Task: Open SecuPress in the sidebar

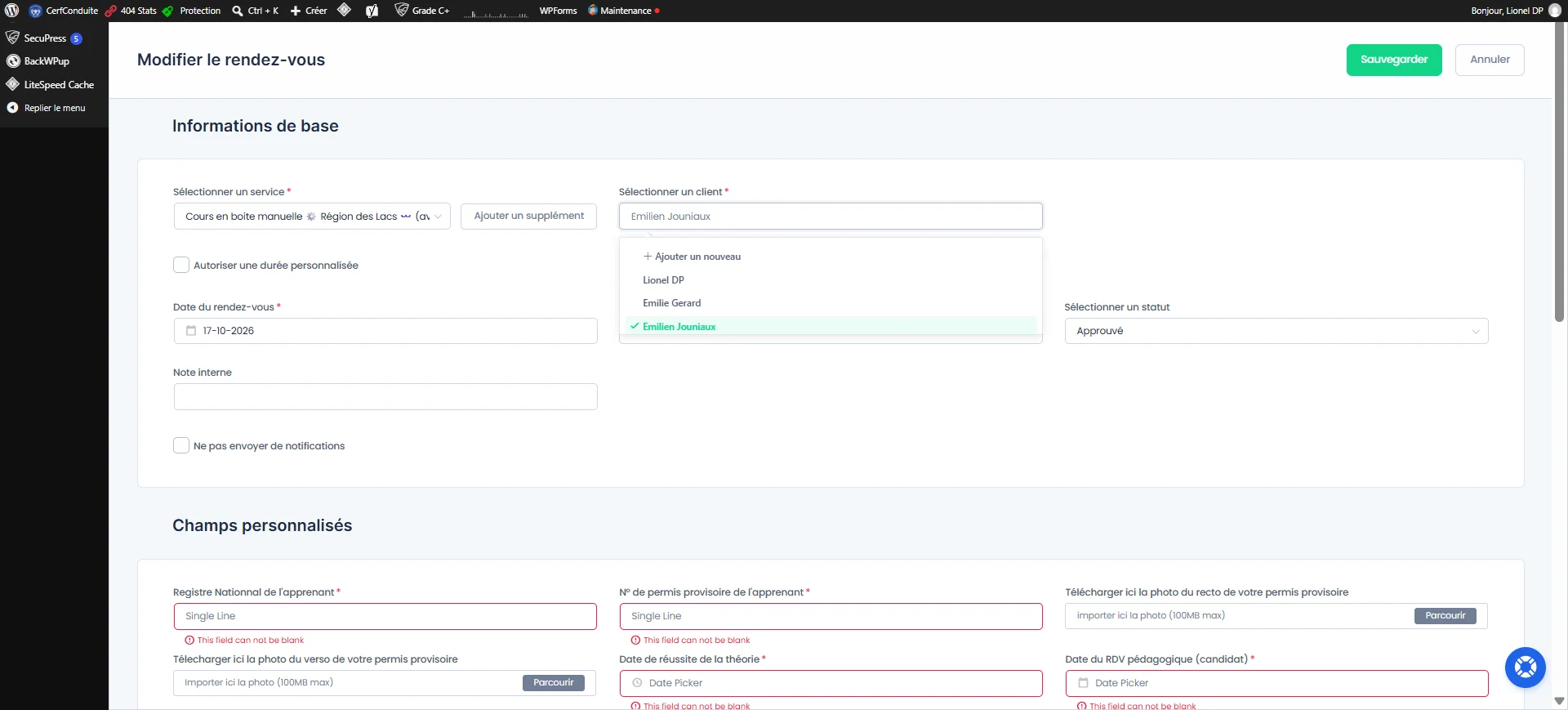Action: pyautogui.click(x=45, y=38)
